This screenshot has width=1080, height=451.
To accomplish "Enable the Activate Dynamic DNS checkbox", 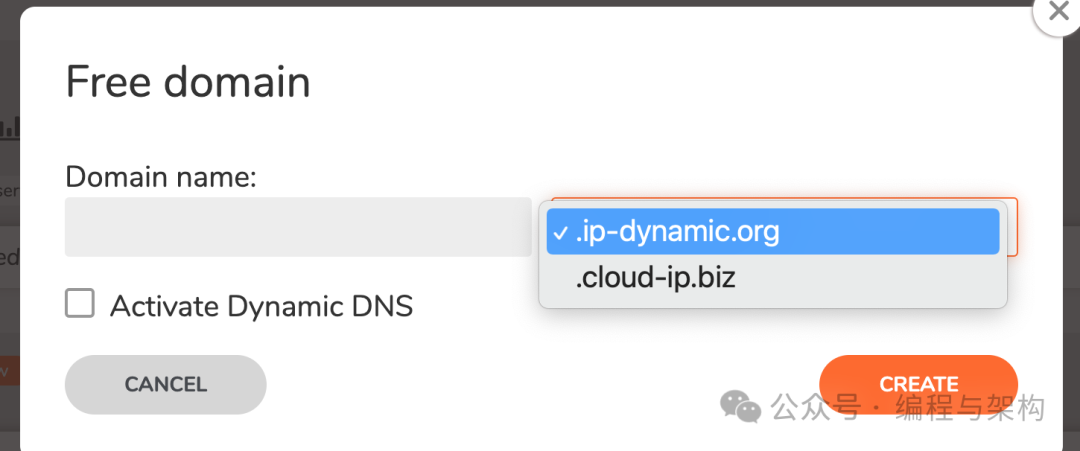I will [80, 303].
